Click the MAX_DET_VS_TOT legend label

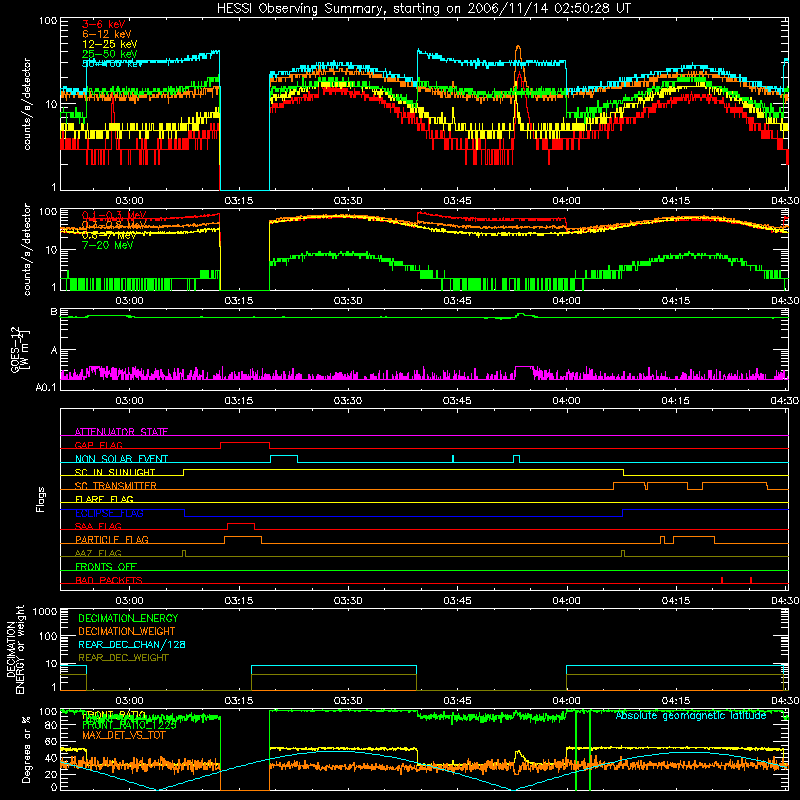(123, 735)
